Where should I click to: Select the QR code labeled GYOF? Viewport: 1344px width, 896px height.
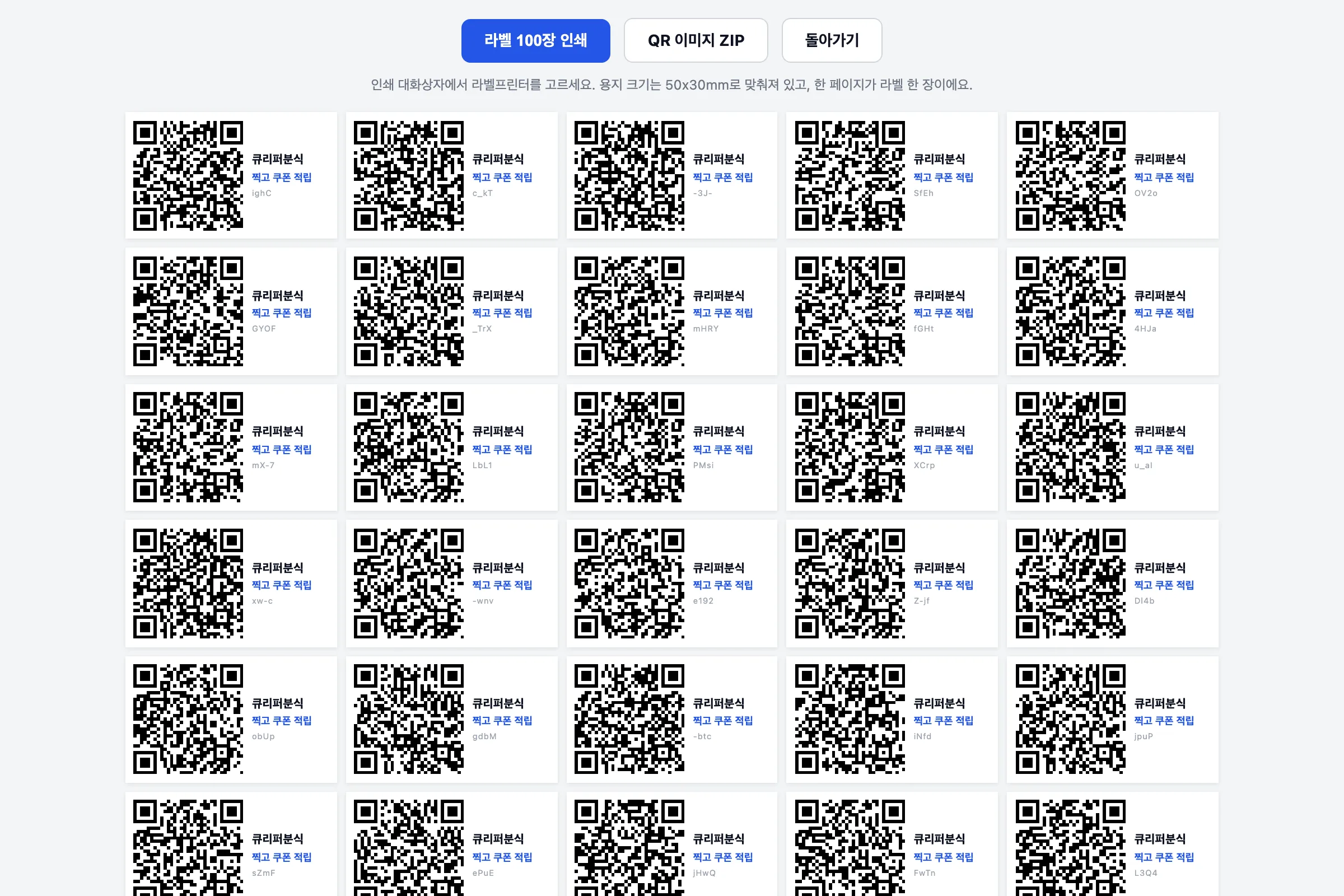188,311
